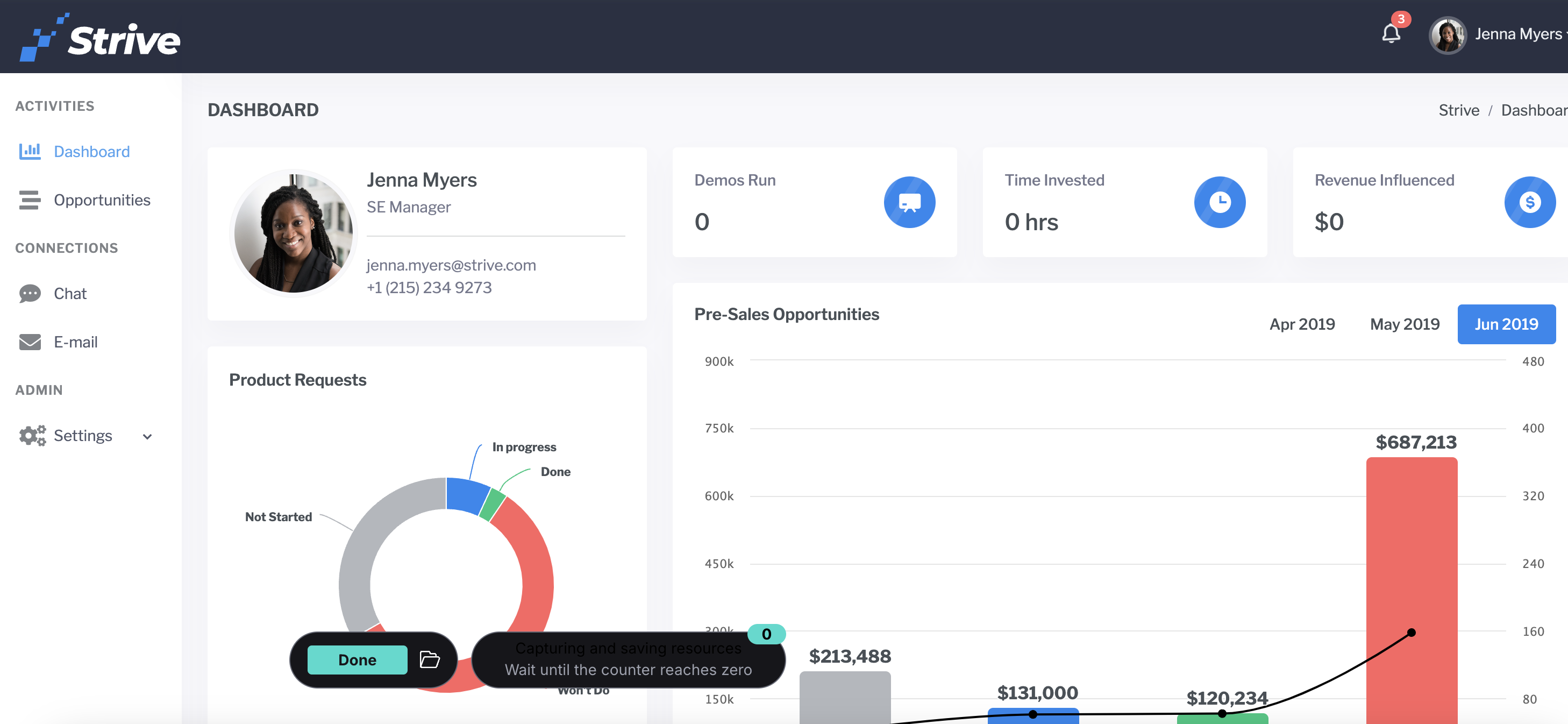
Task: Select the Jun 2019 tab
Action: (1507, 324)
